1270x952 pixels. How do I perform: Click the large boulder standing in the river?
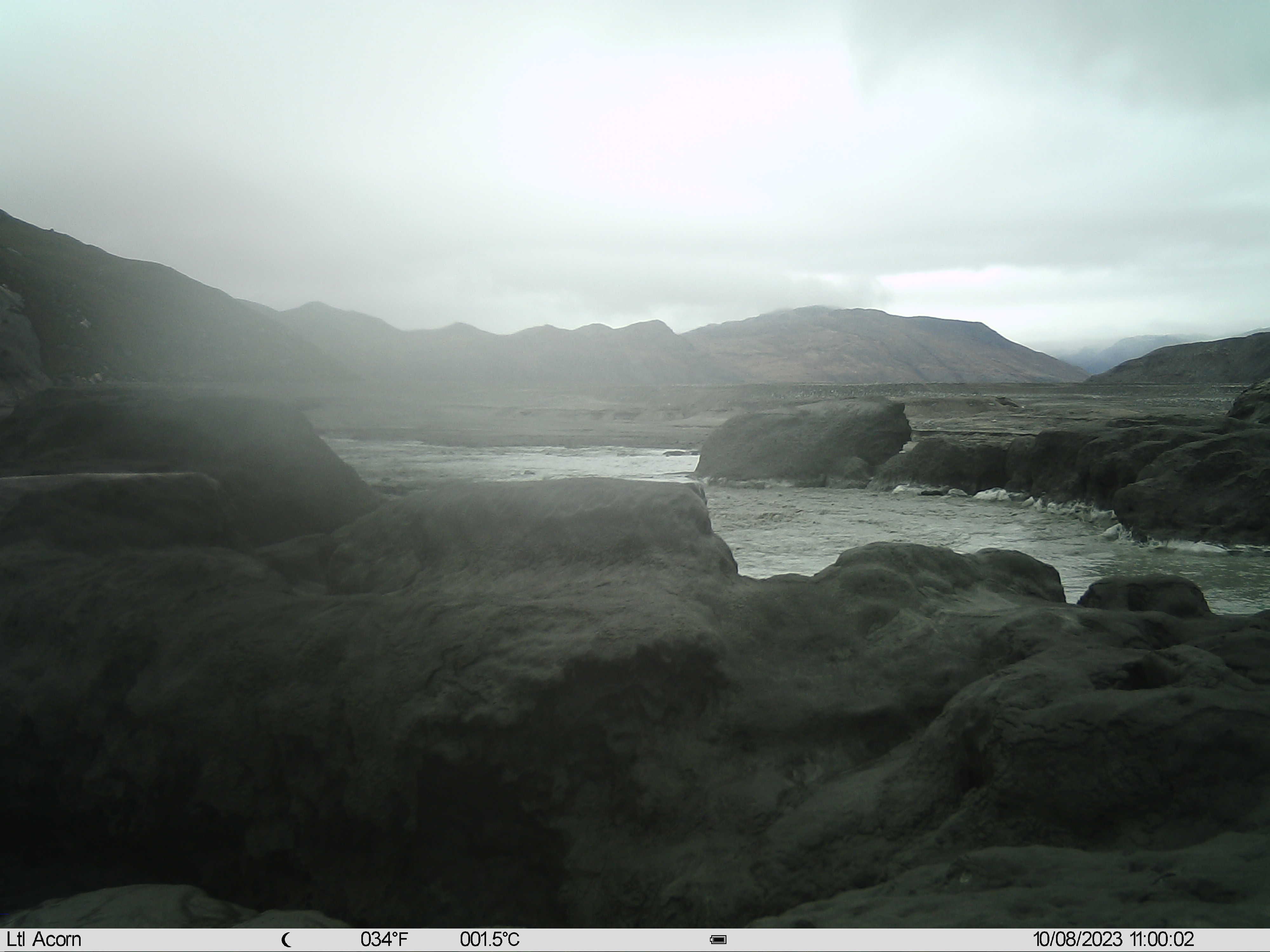pyautogui.click(x=803, y=441)
